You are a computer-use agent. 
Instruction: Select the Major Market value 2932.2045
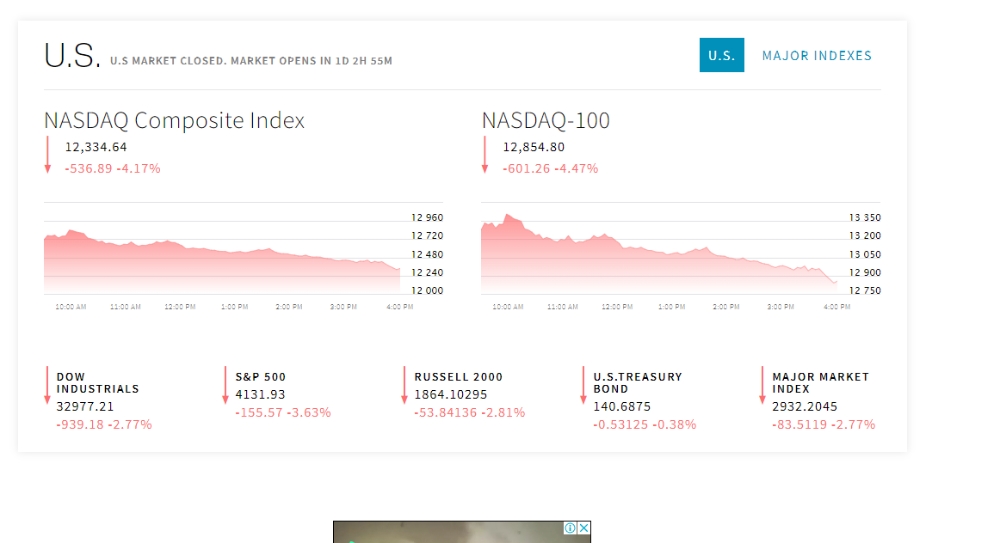point(805,406)
